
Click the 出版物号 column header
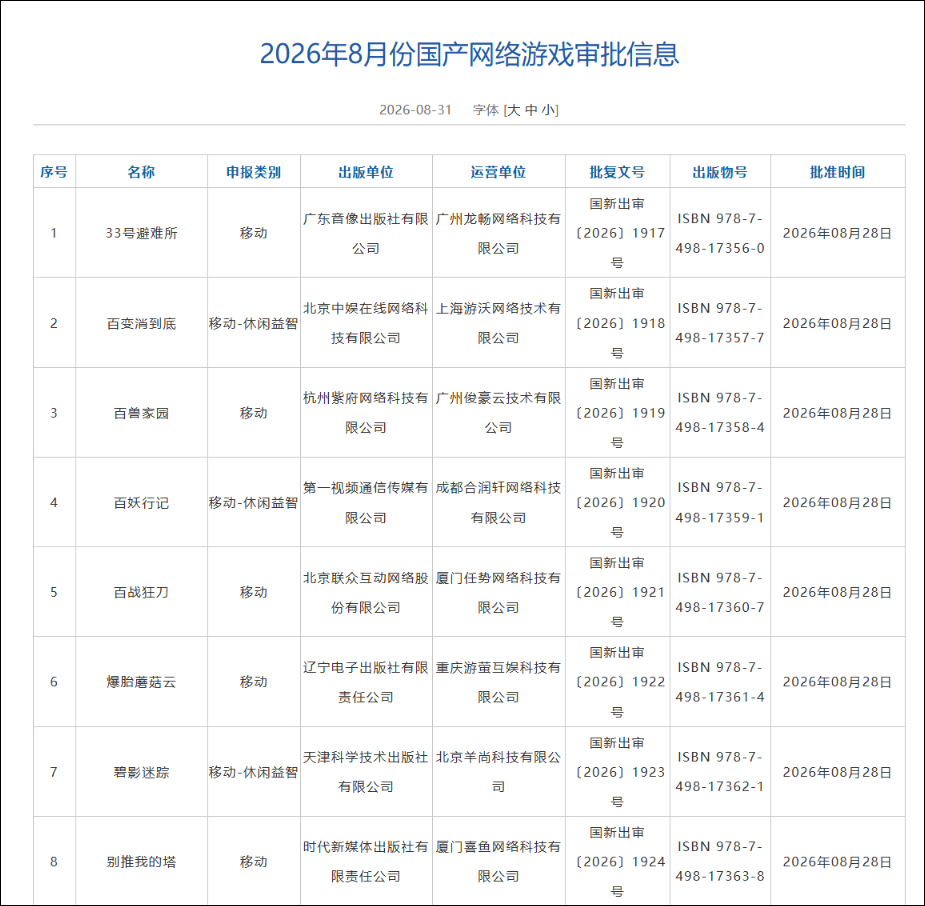click(x=720, y=172)
